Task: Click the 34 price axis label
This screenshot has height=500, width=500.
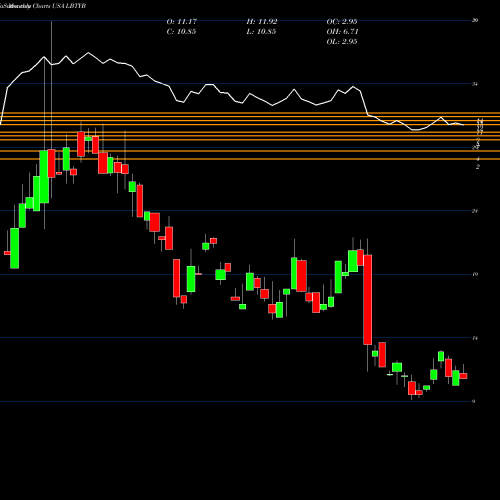Action: coord(475,84)
